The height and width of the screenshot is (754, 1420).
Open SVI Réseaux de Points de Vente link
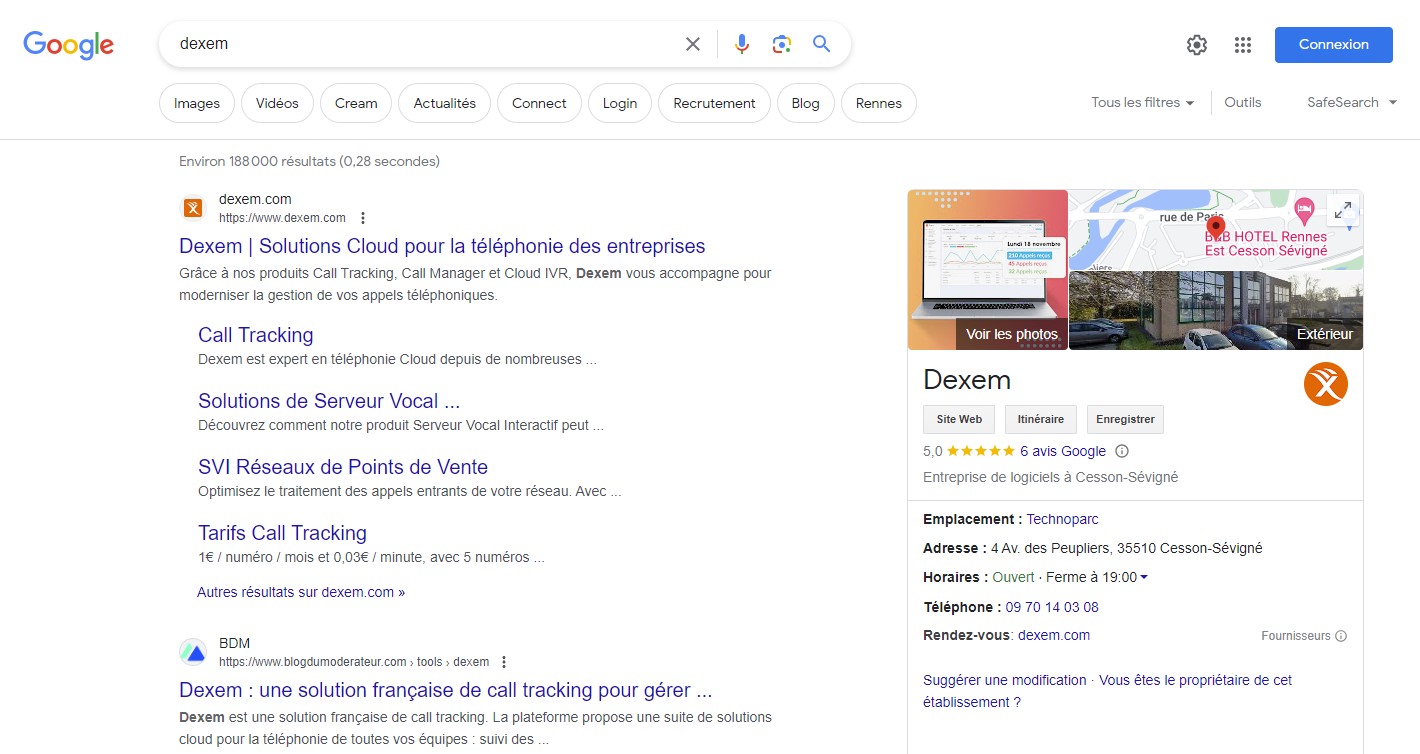[343, 467]
